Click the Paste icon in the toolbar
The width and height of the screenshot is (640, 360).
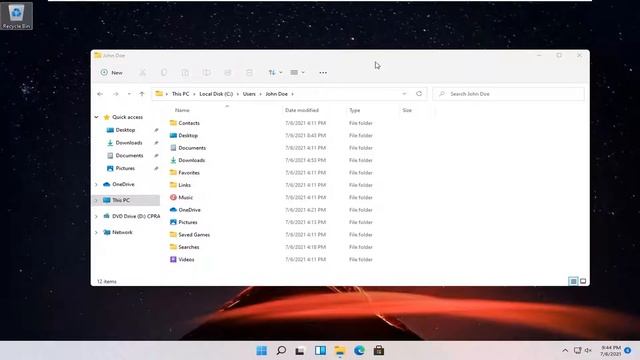(x=185, y=73)
